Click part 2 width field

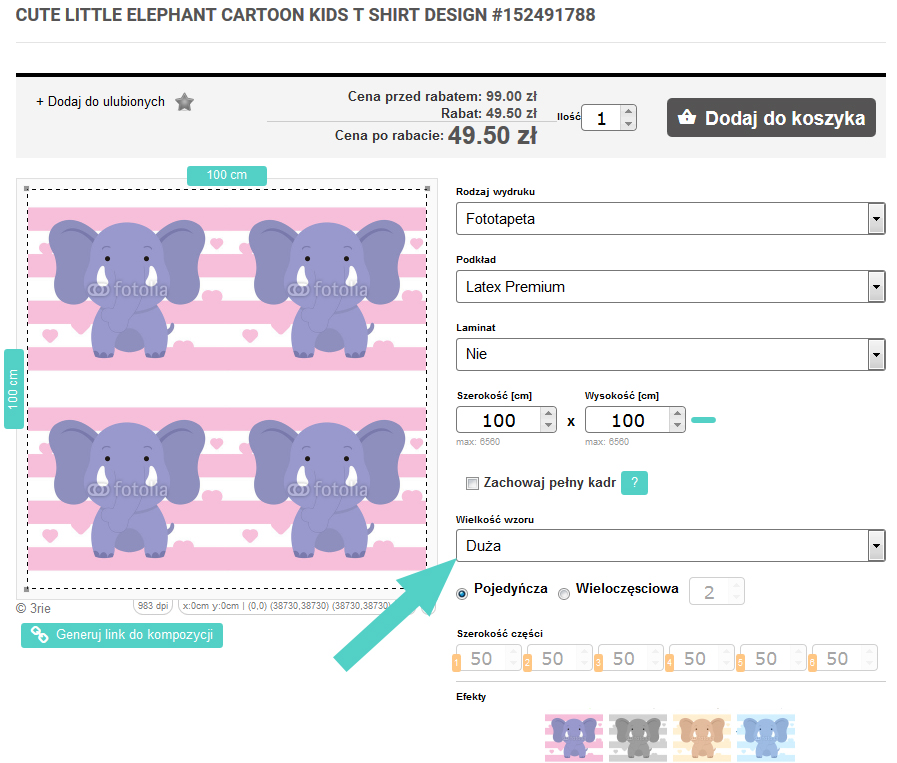coord(558,658)
